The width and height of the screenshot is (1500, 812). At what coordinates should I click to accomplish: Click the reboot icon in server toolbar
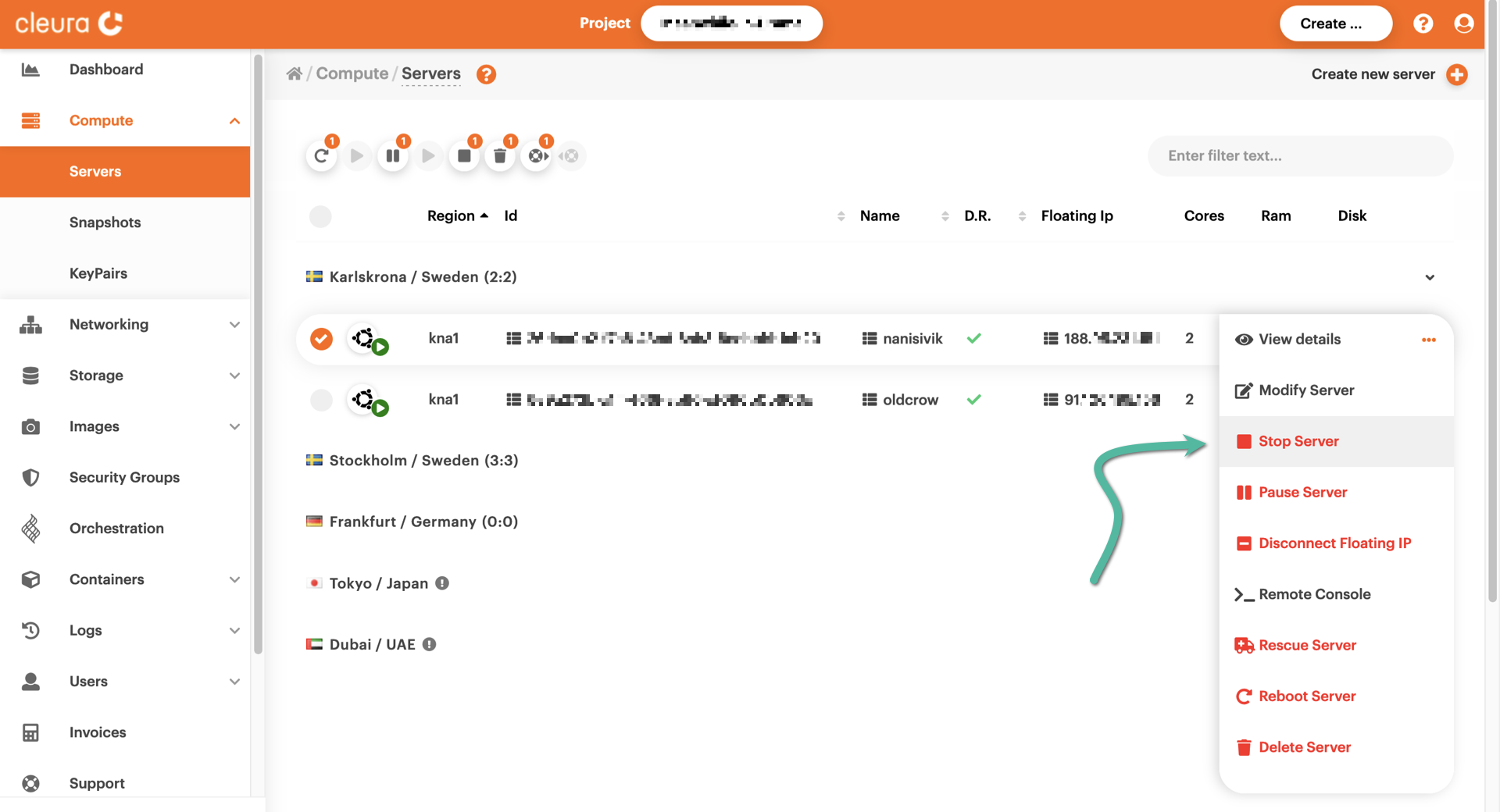pyautogui.click(x=321, y=156)
